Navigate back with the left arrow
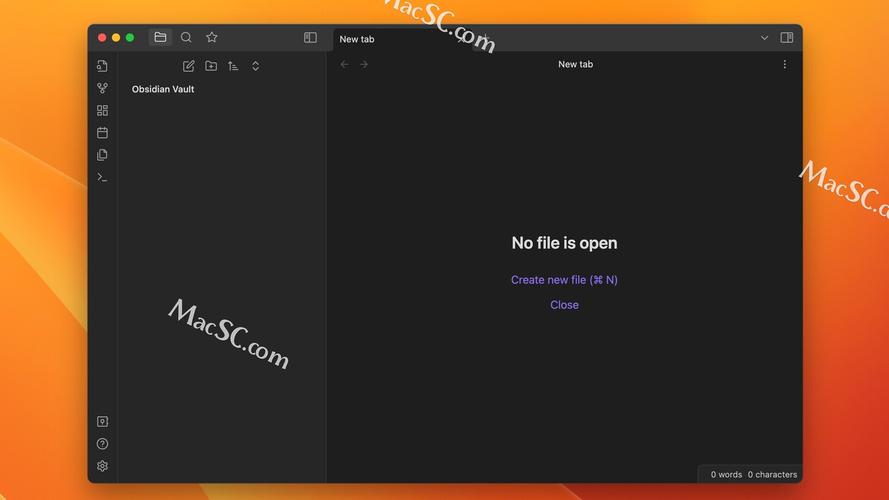889x500 pixels. [x=345, y=65]
